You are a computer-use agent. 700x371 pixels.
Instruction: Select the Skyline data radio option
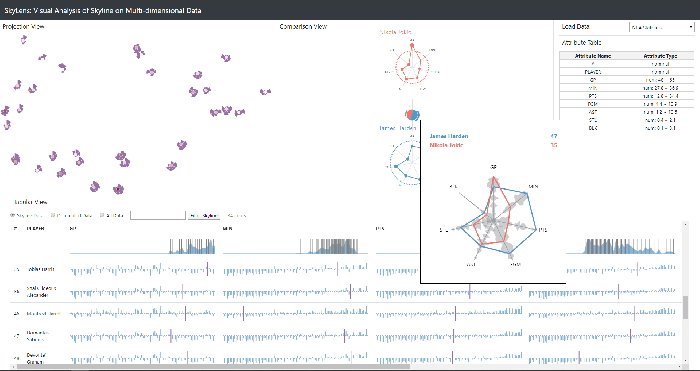pos(12,216)
